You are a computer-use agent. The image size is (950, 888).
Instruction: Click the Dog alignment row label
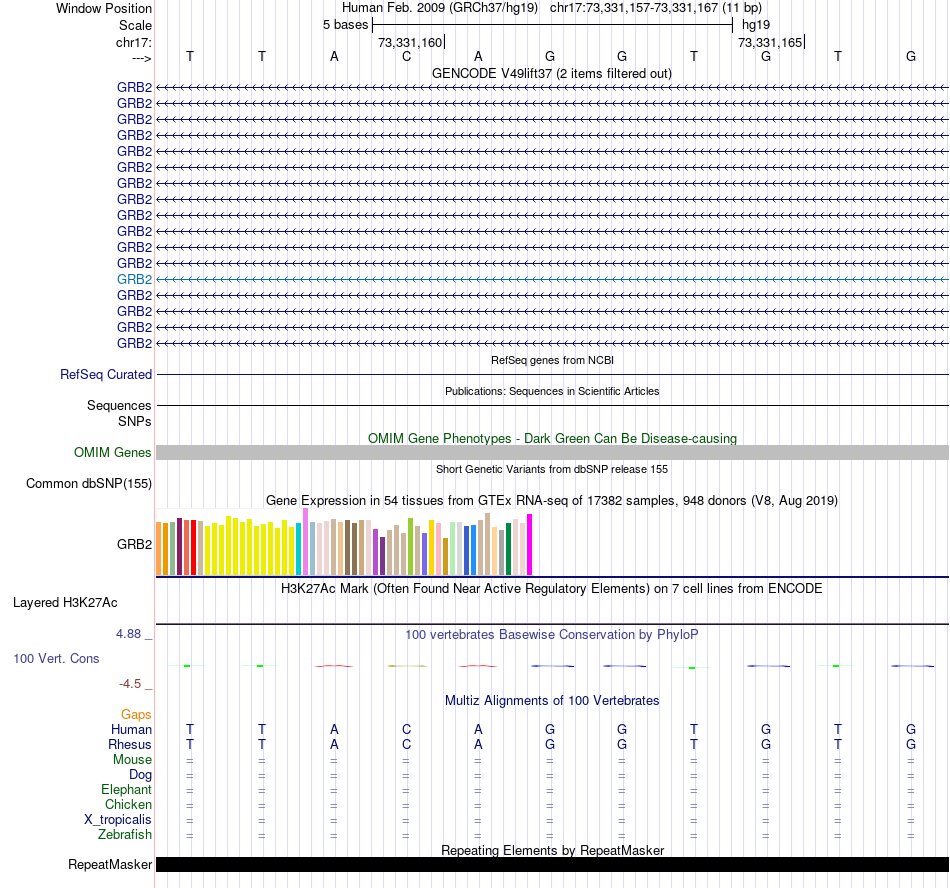pos(141,775)
